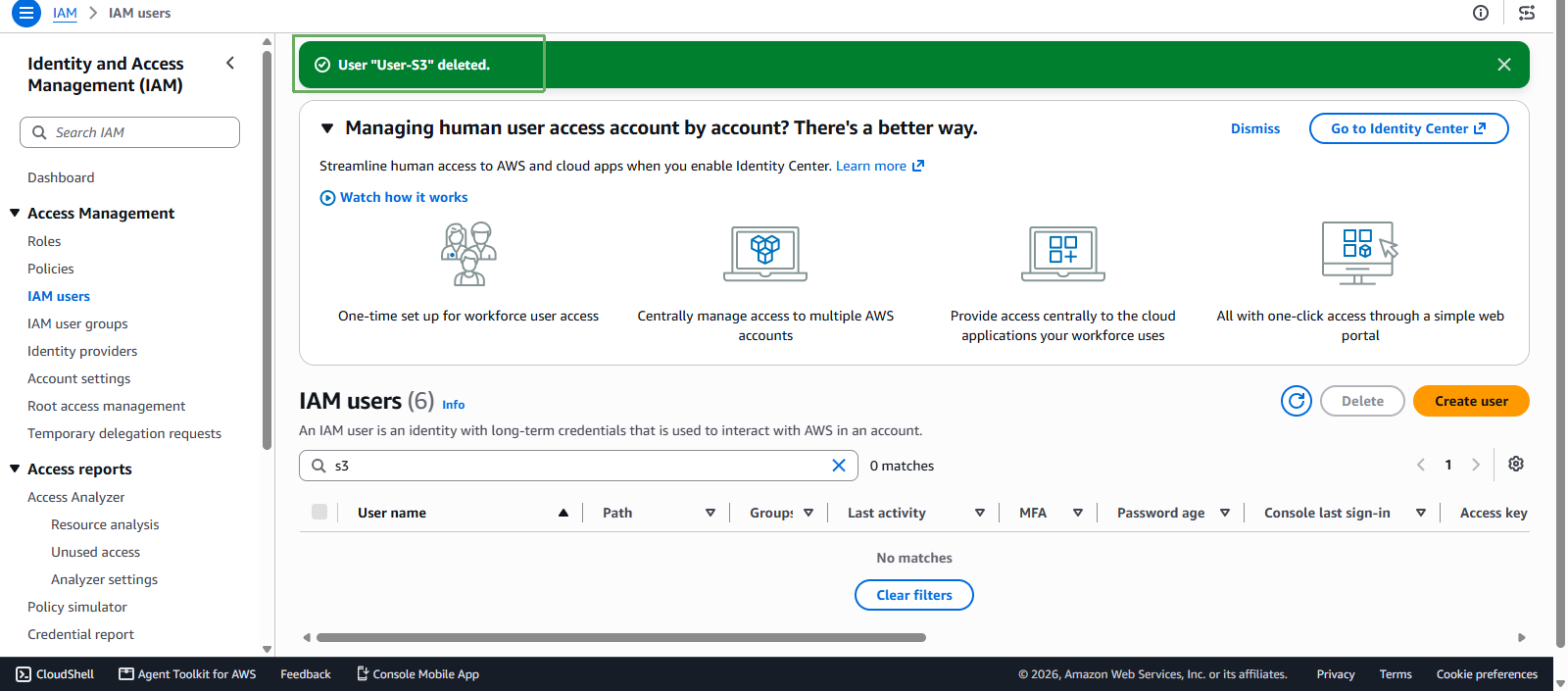Screen dimensions: 1568x691
Task: Sort by MFA column arrow
Action: (x=1078, y=513)
